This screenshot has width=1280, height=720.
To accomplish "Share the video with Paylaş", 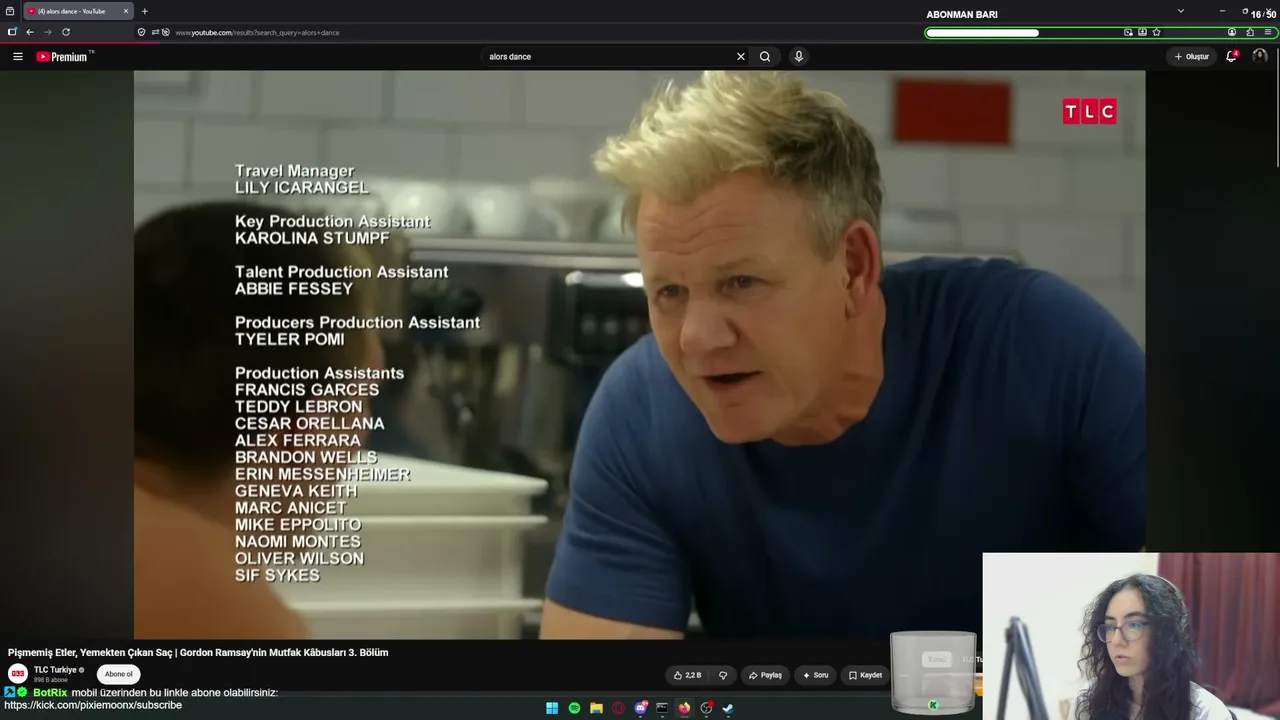I will pyautogui.click(x=765, y=675).
